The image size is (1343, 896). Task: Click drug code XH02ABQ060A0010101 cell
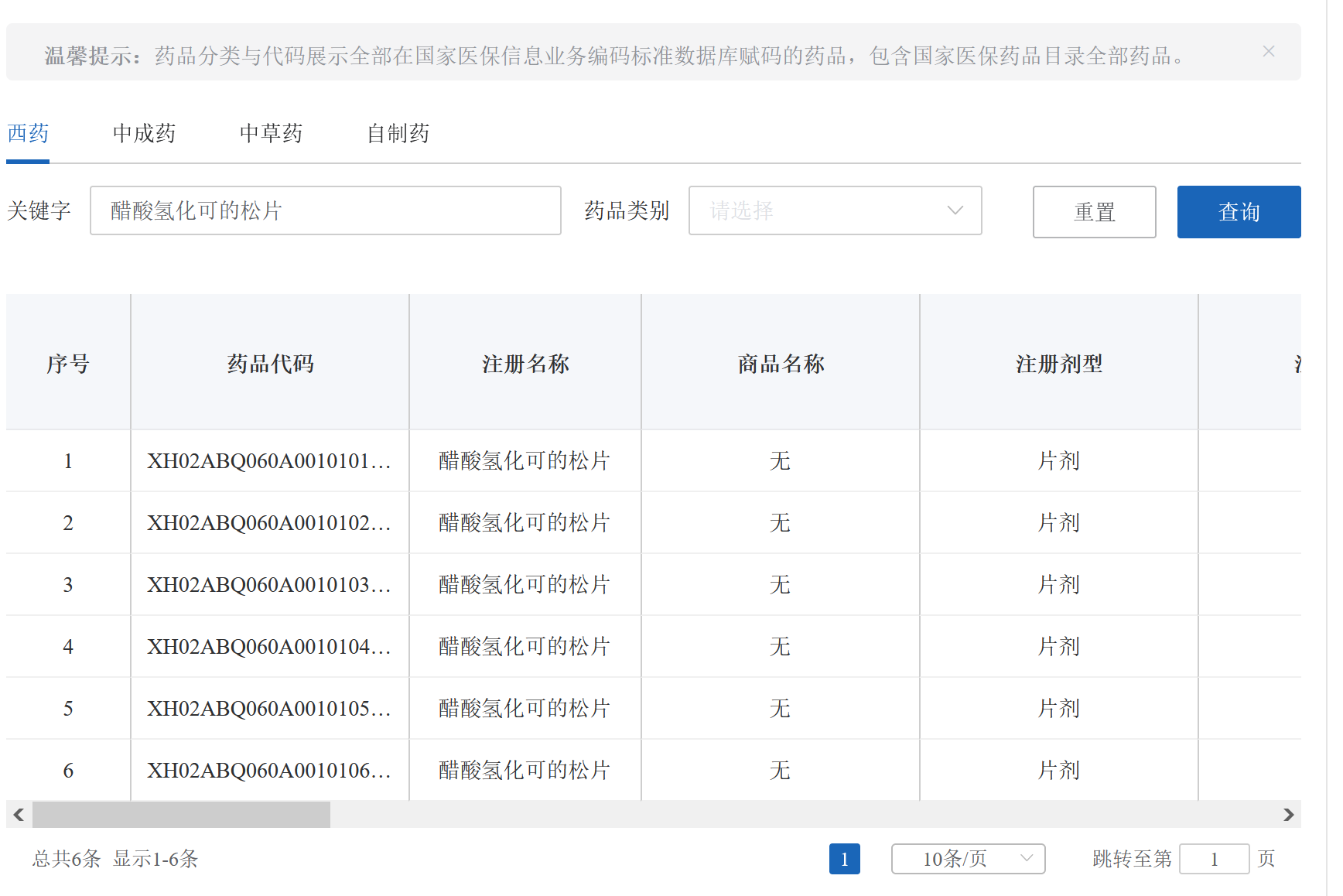point(269,461)
